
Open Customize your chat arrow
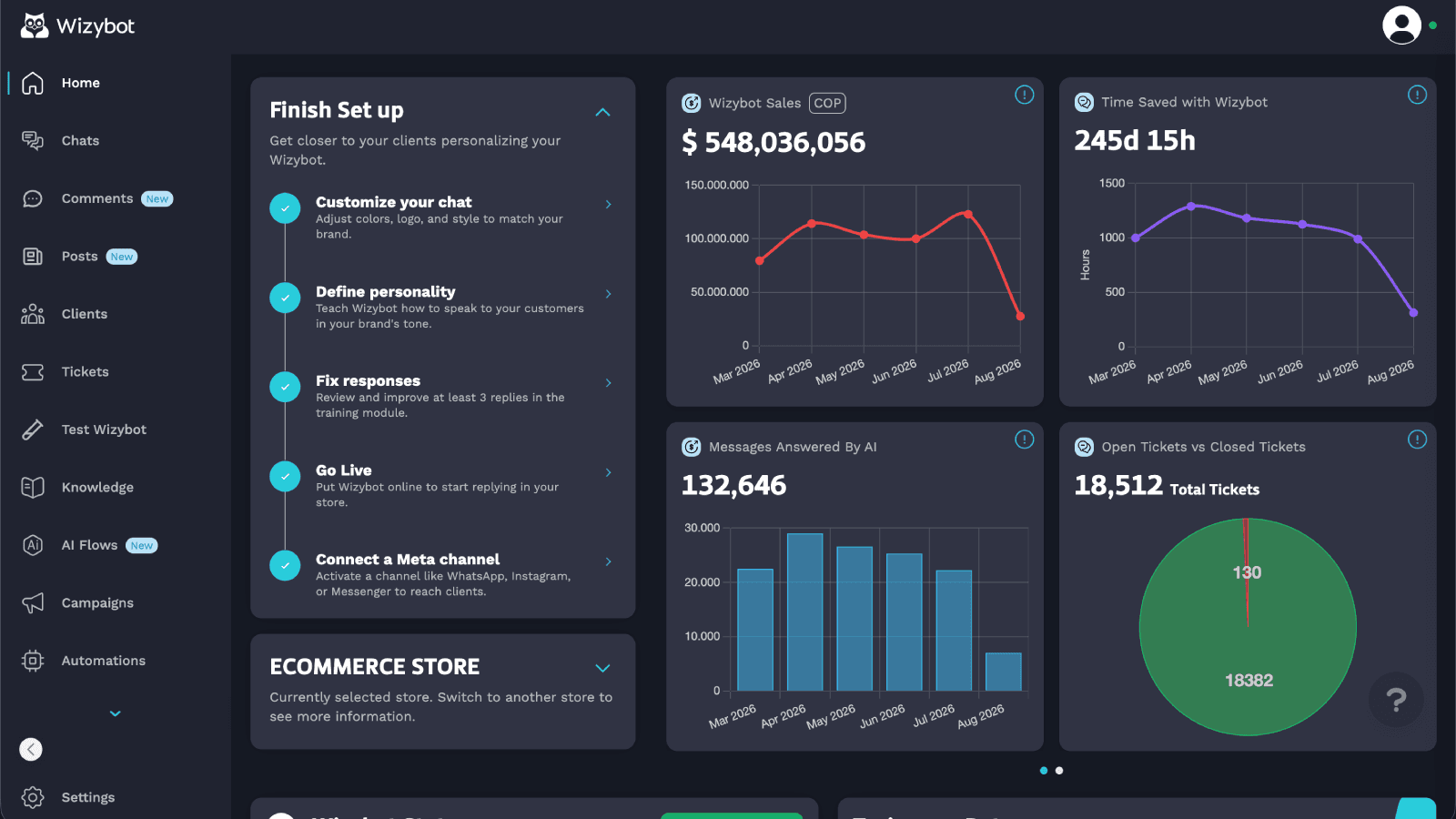(x=608, y=204)
